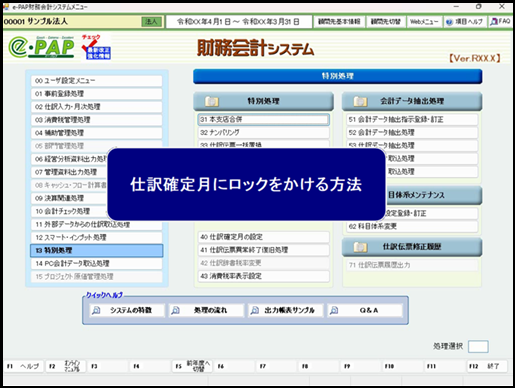This screenshot has width=515, height=388.
Task: Open 顧問先基本情報 in the top bar
Action: coord(339,22)
